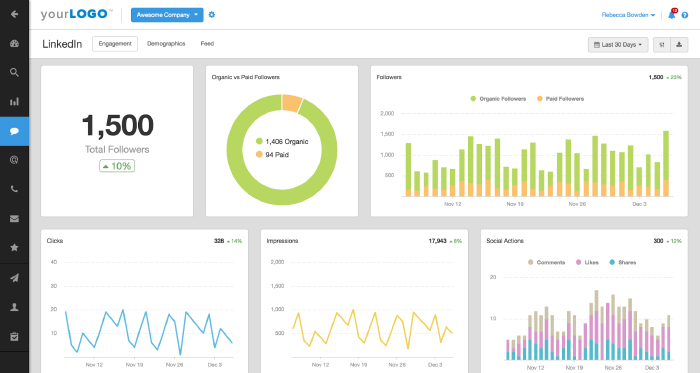The height and width of the screenshot is (373, 700).
Task: Click the Organic vs Paid Followers title
Action: pos(246,77)
